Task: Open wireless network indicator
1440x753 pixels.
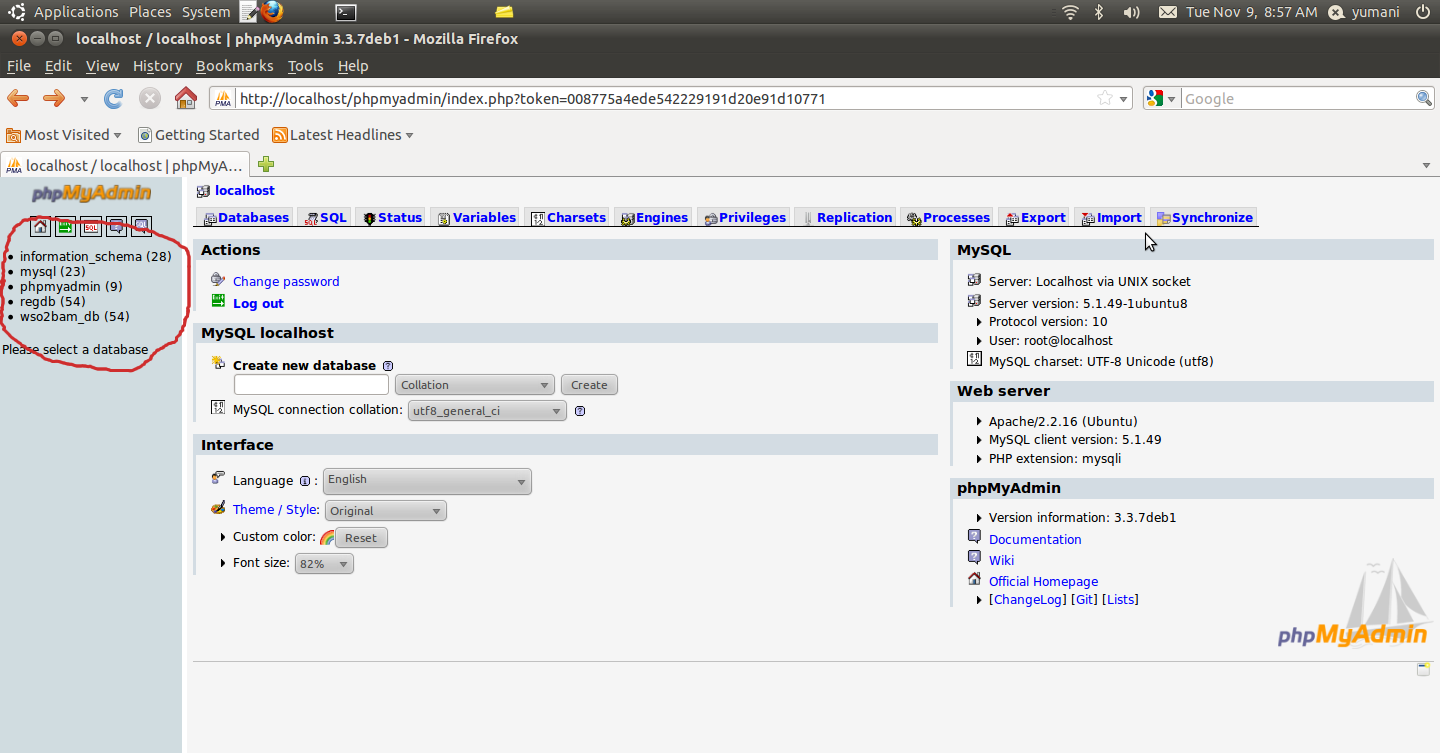Action: [1070, 12]
